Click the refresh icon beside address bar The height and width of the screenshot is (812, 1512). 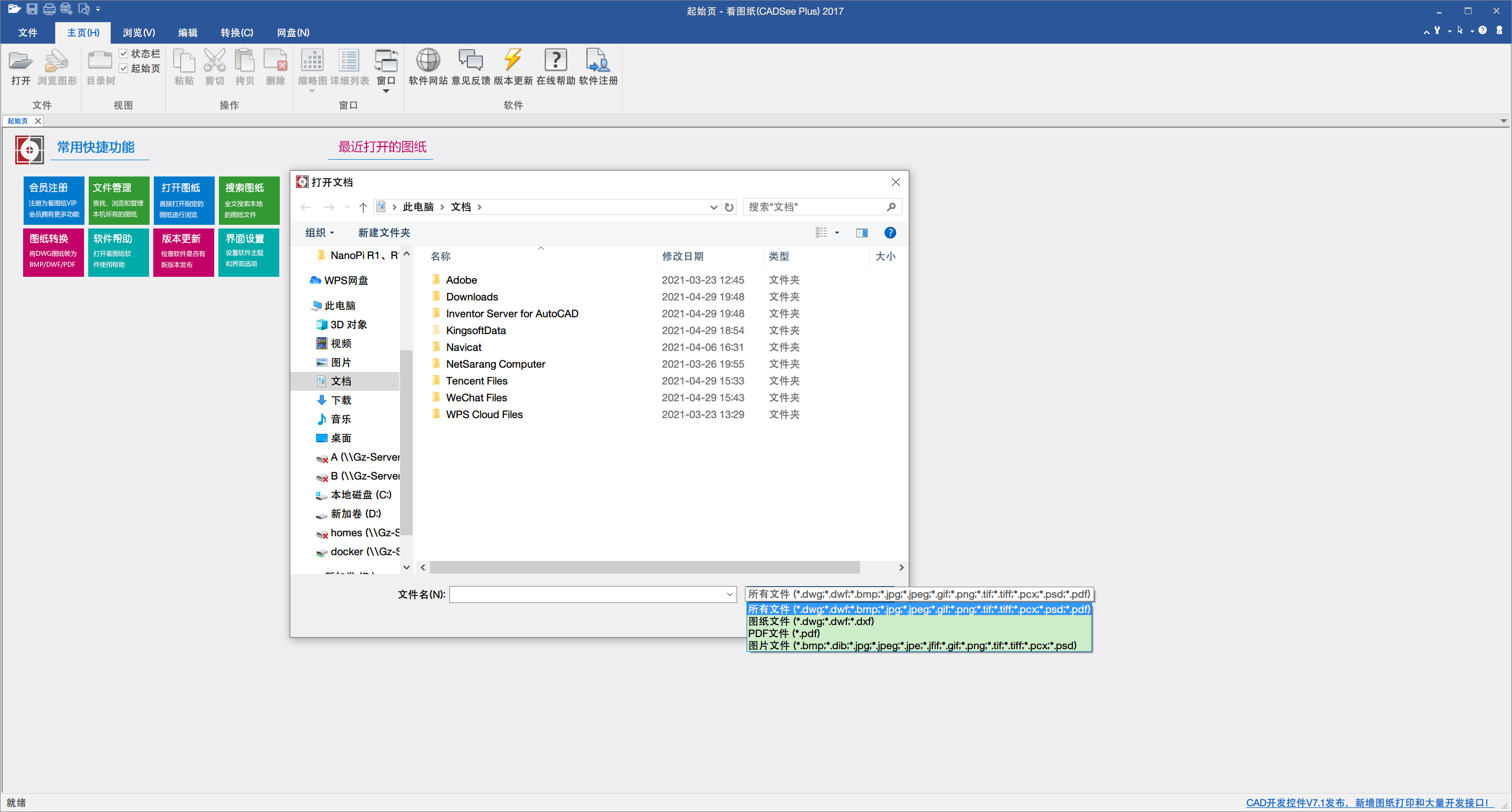point(729,207)
